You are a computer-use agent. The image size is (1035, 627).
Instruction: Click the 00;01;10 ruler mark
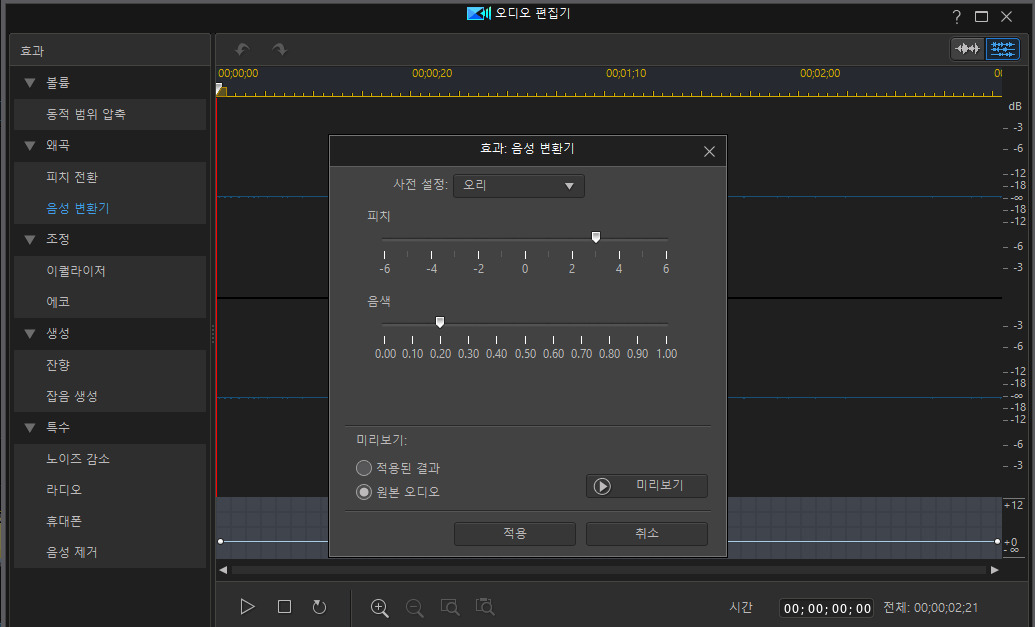(x=626, y=73)
